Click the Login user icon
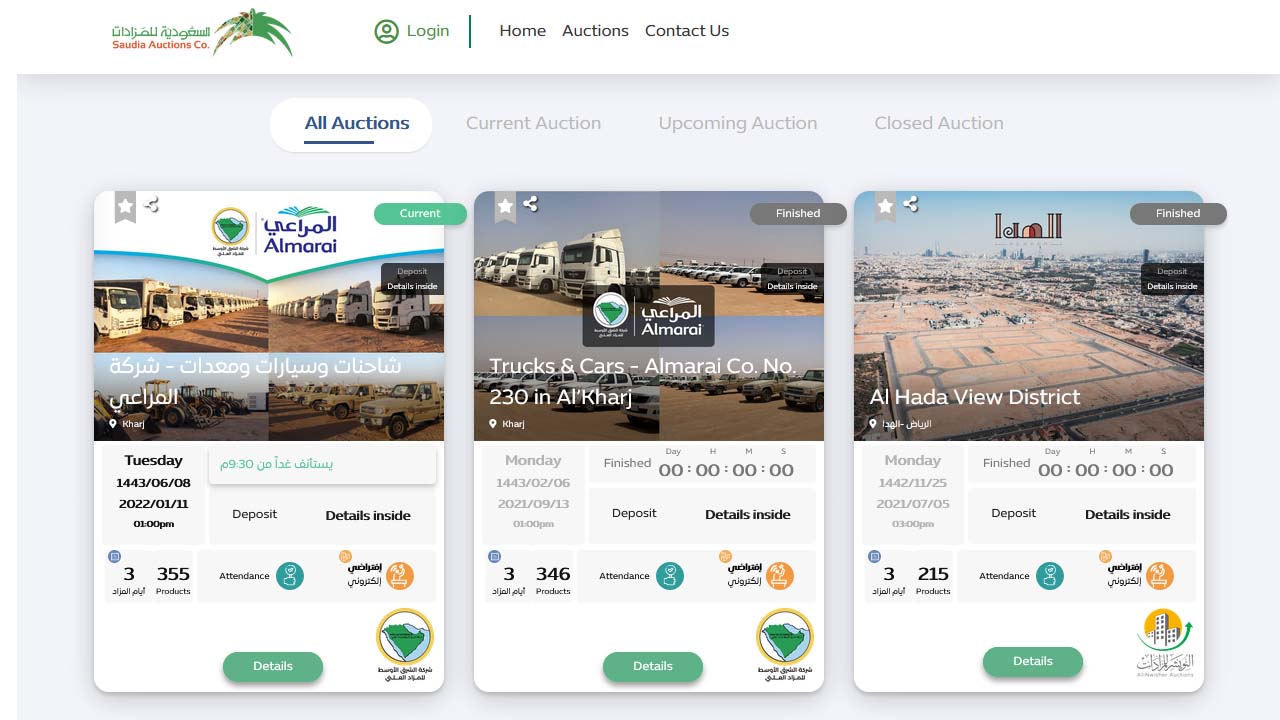This screenshot has height=720, width=1280. coord(386,32)
